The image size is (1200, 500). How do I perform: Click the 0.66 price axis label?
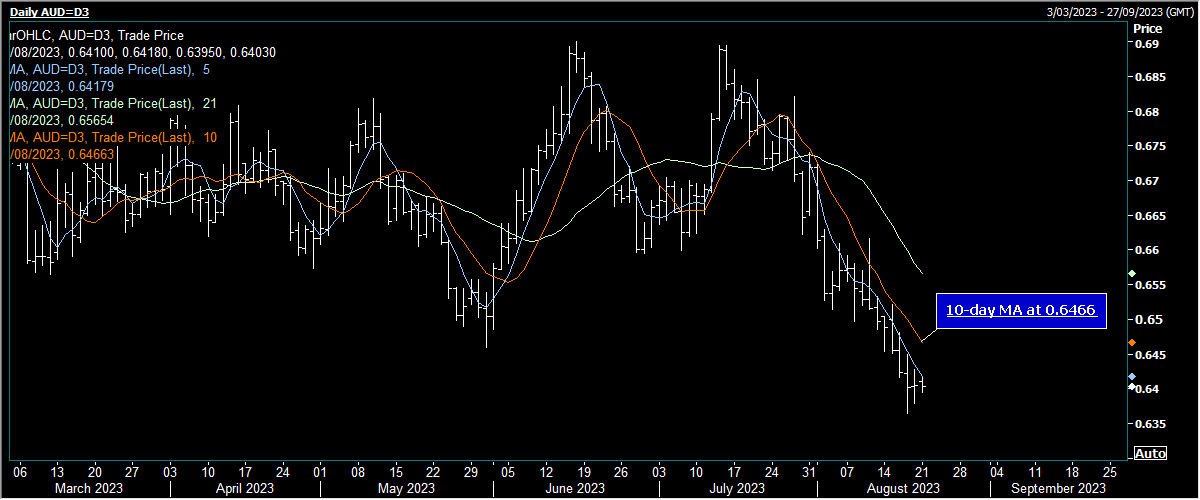click(1146, 250)
